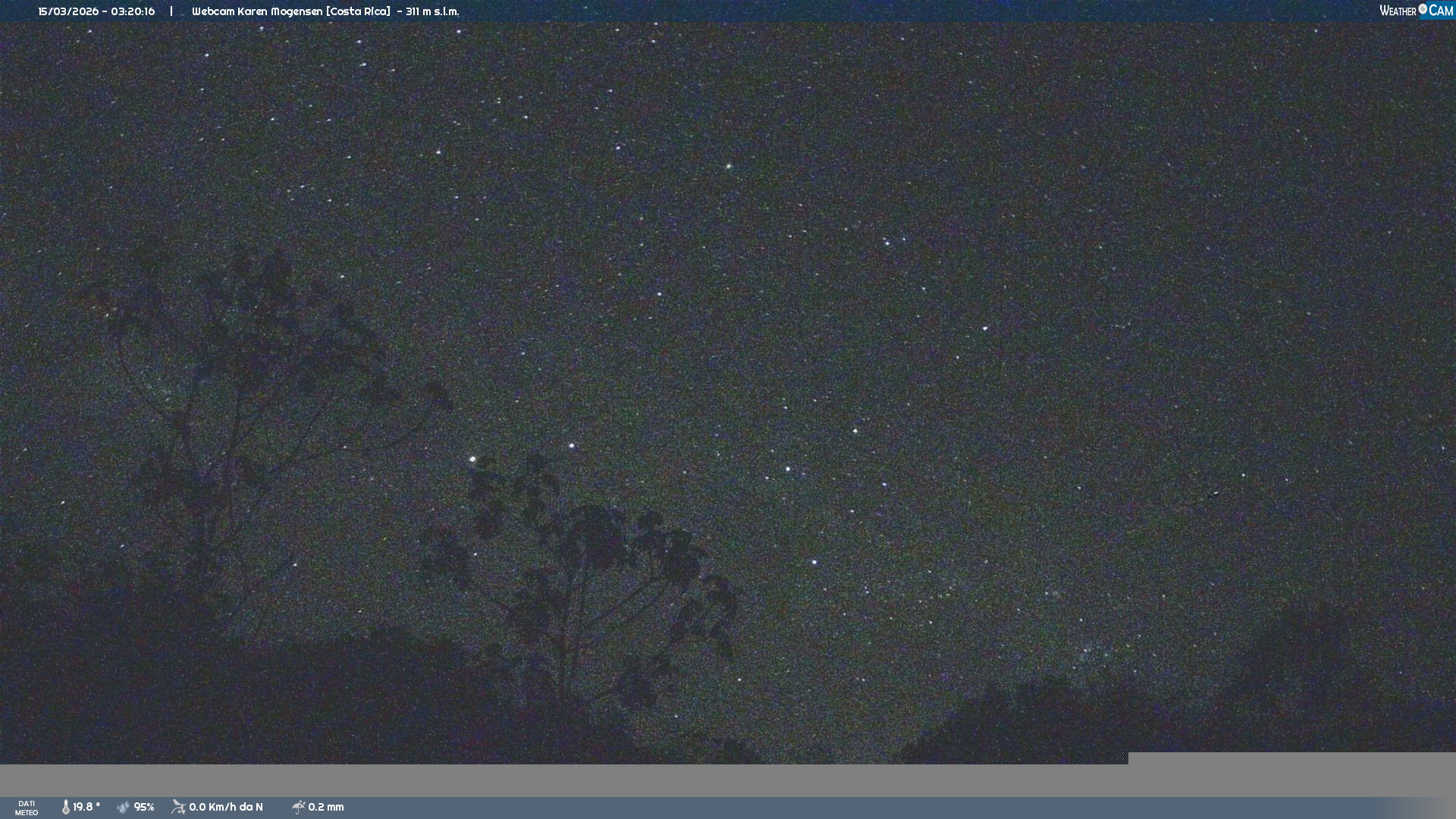This screenshot has height=819, width=1456.
Task: Click the Webcam Karen Mogensen title
Action: click(257, 11)
